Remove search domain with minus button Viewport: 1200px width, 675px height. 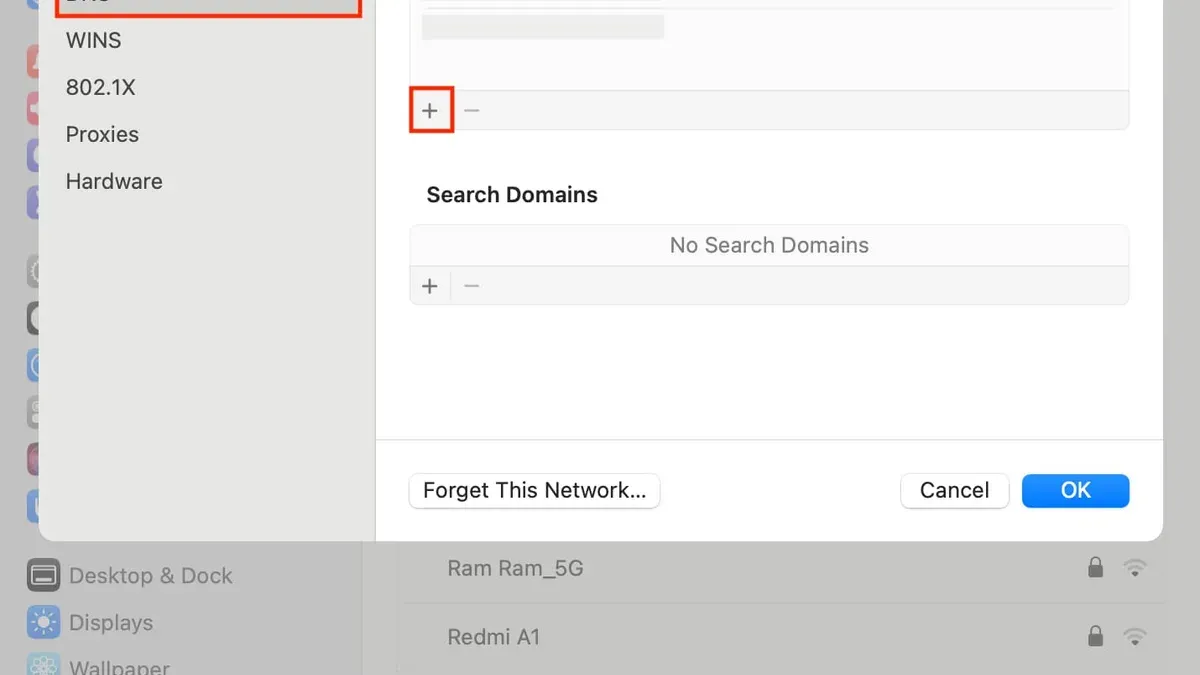pyautogui.click(x=472, y=286)
